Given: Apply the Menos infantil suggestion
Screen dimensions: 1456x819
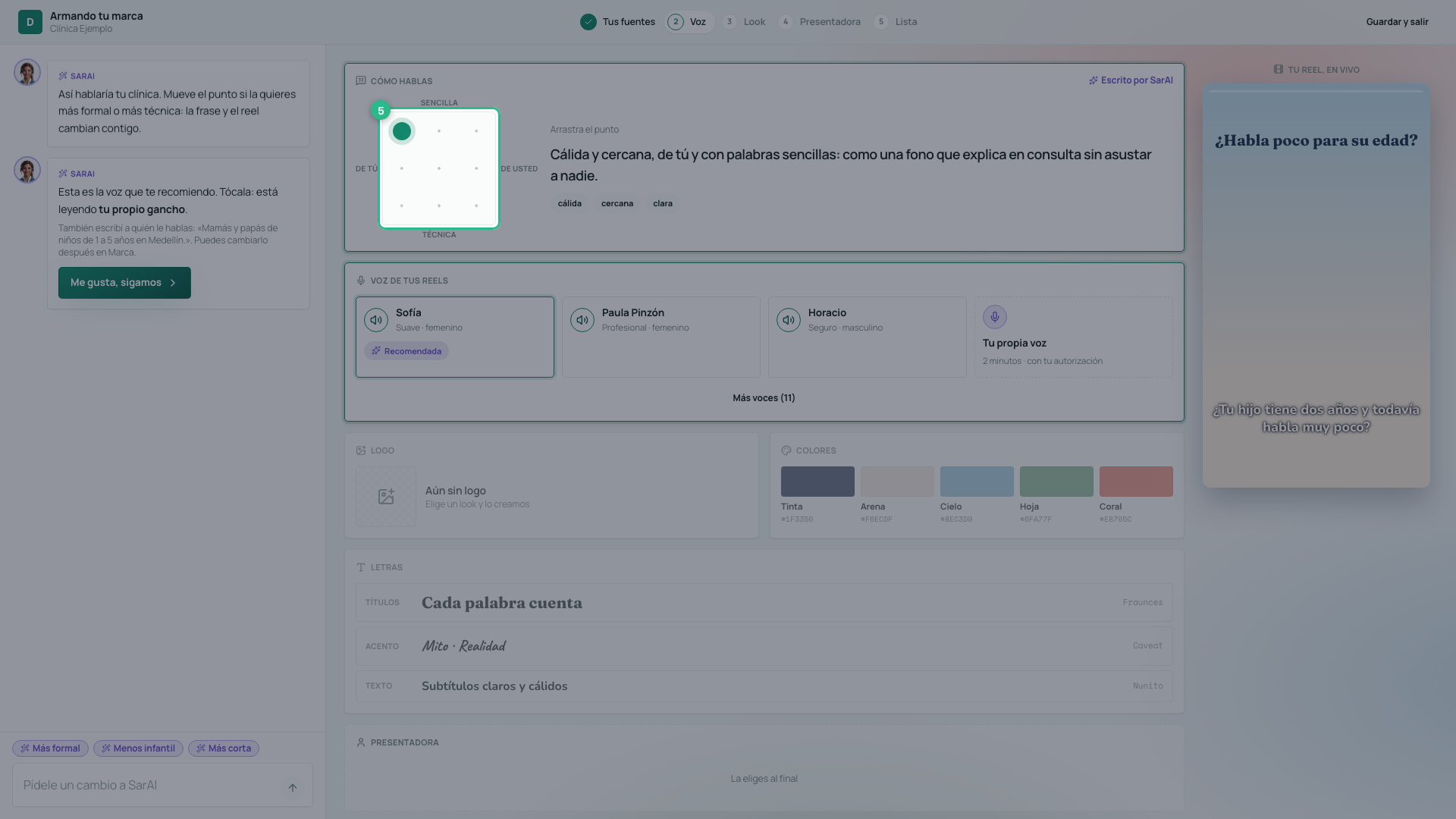Looking at the screenshot, I should (x=138, y=748).
